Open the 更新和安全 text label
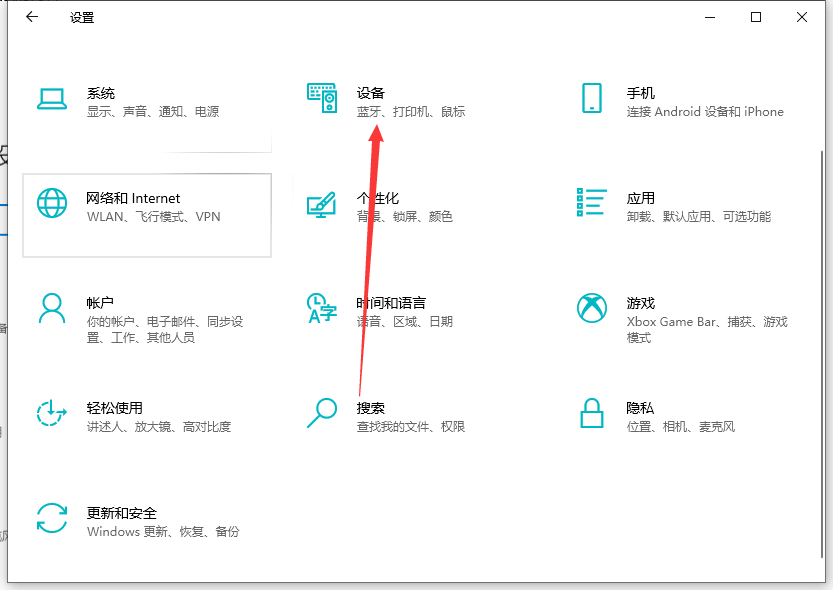Screen dimensions: 833x590 tap(122, 513)
